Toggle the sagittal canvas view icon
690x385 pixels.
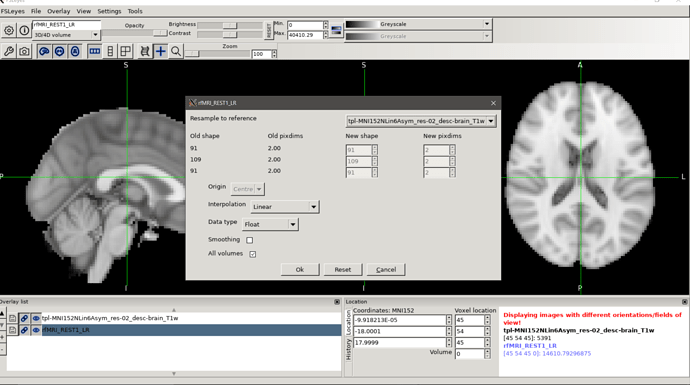click(44, 51)
